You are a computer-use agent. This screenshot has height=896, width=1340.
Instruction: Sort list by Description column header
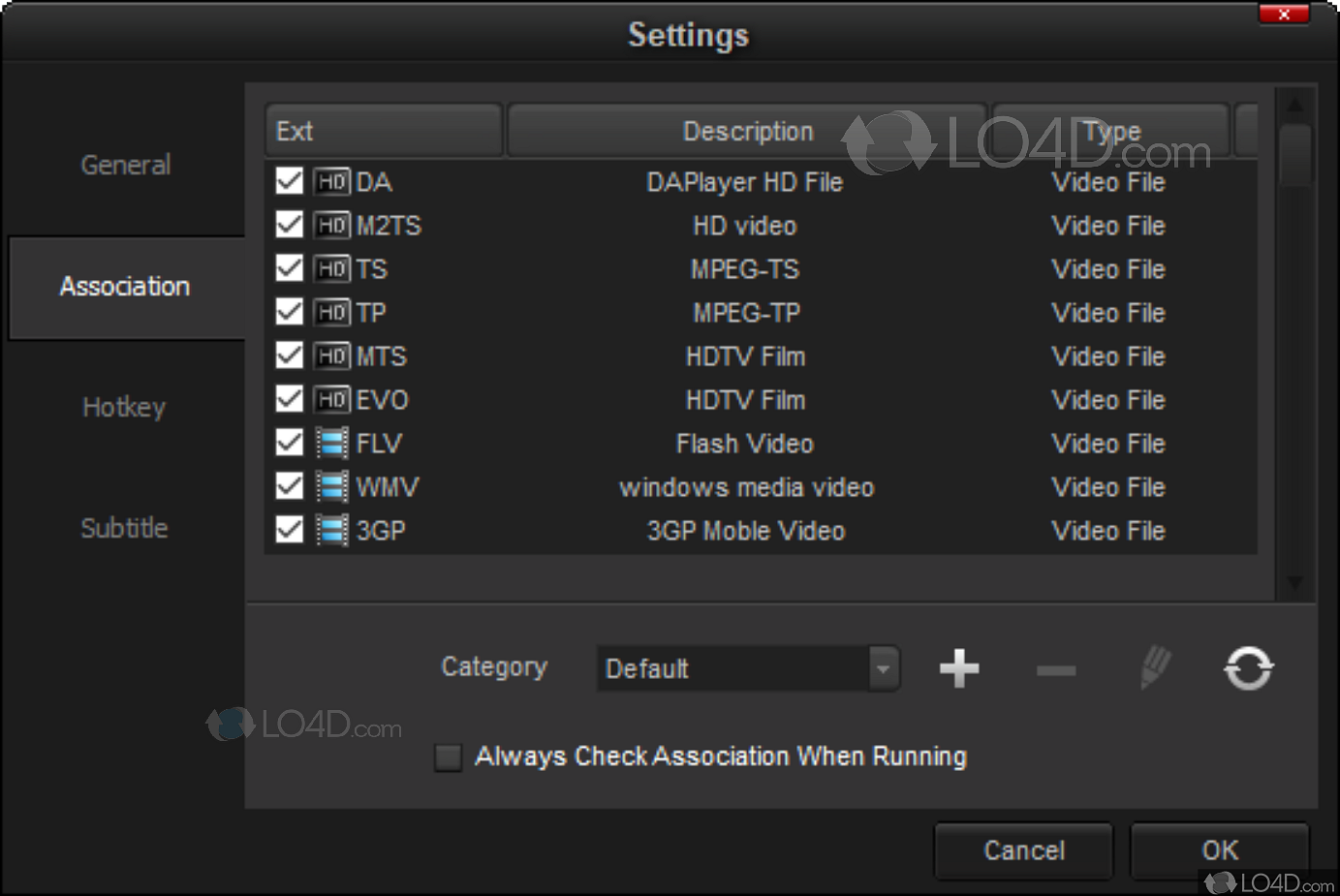pos(747,131)
